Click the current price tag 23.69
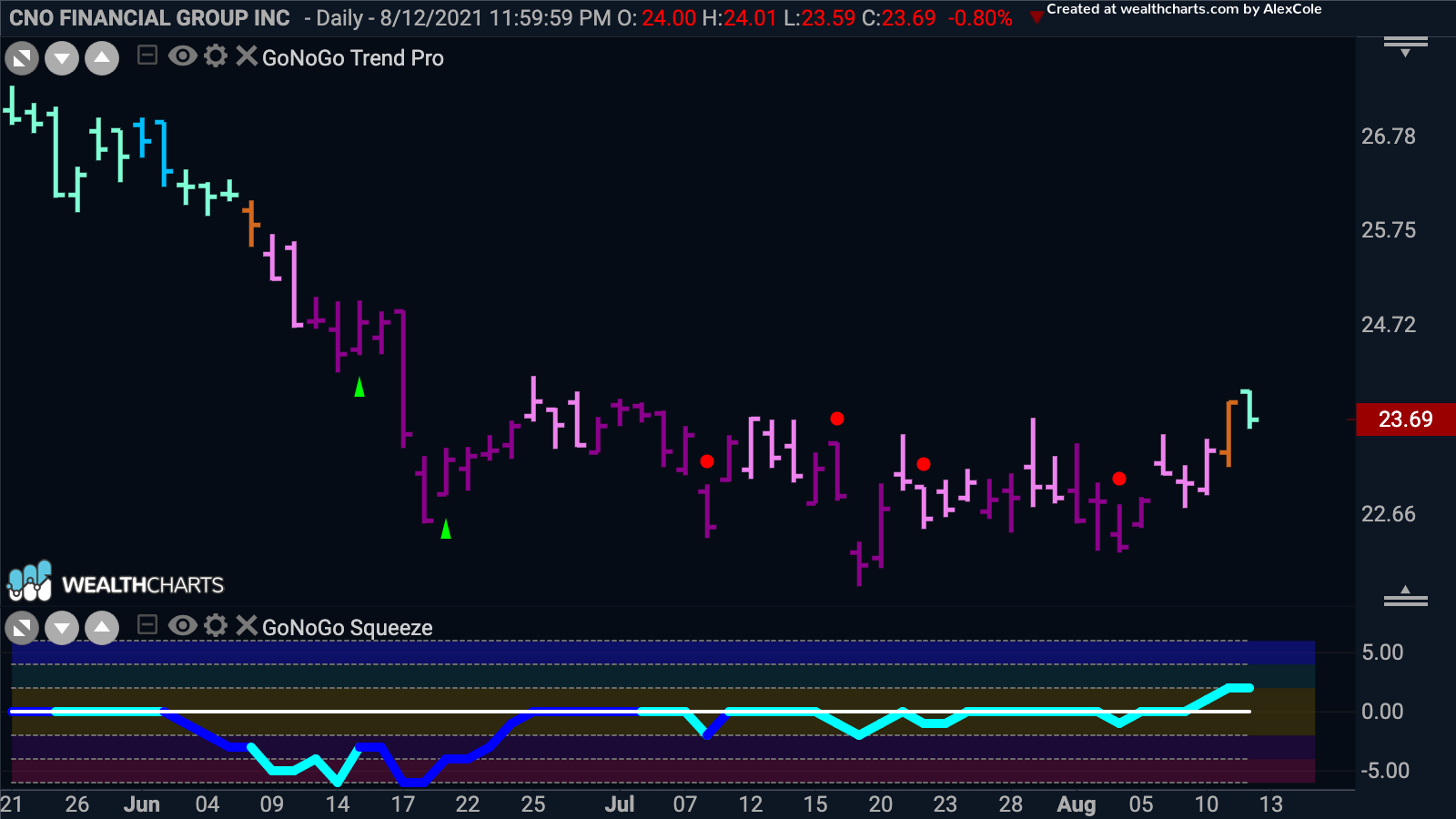The width and height of the screenshot is (1456, 819). (1406, 420)
